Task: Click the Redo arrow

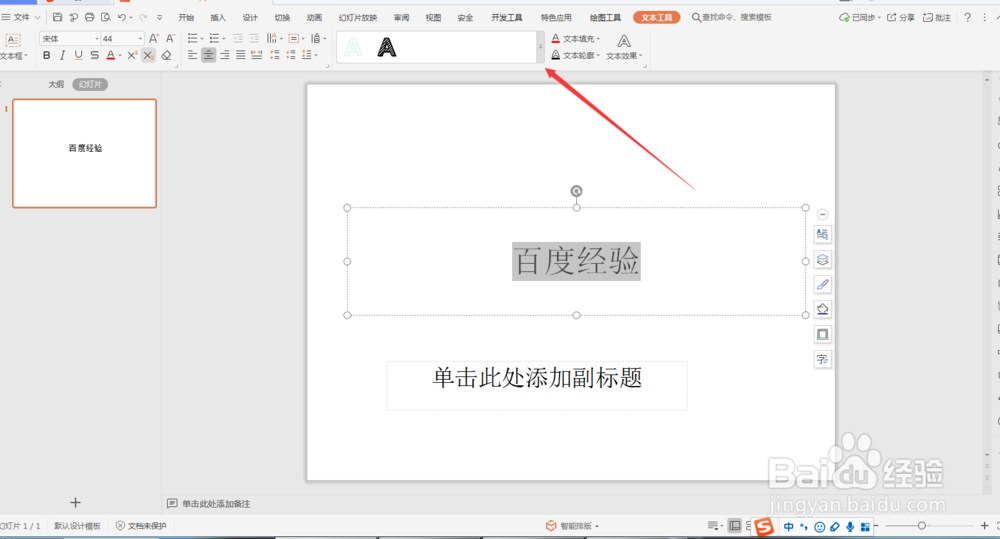Action: (143, 17)
